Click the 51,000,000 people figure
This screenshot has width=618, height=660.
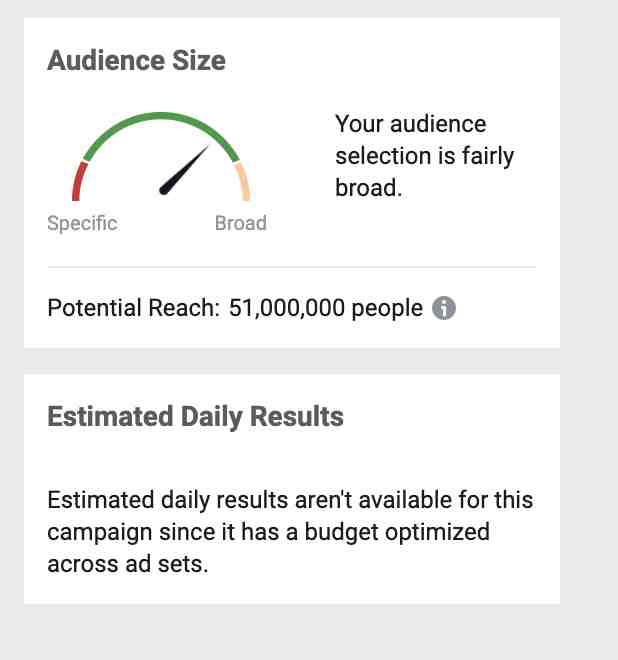click(x=325, y=308)
